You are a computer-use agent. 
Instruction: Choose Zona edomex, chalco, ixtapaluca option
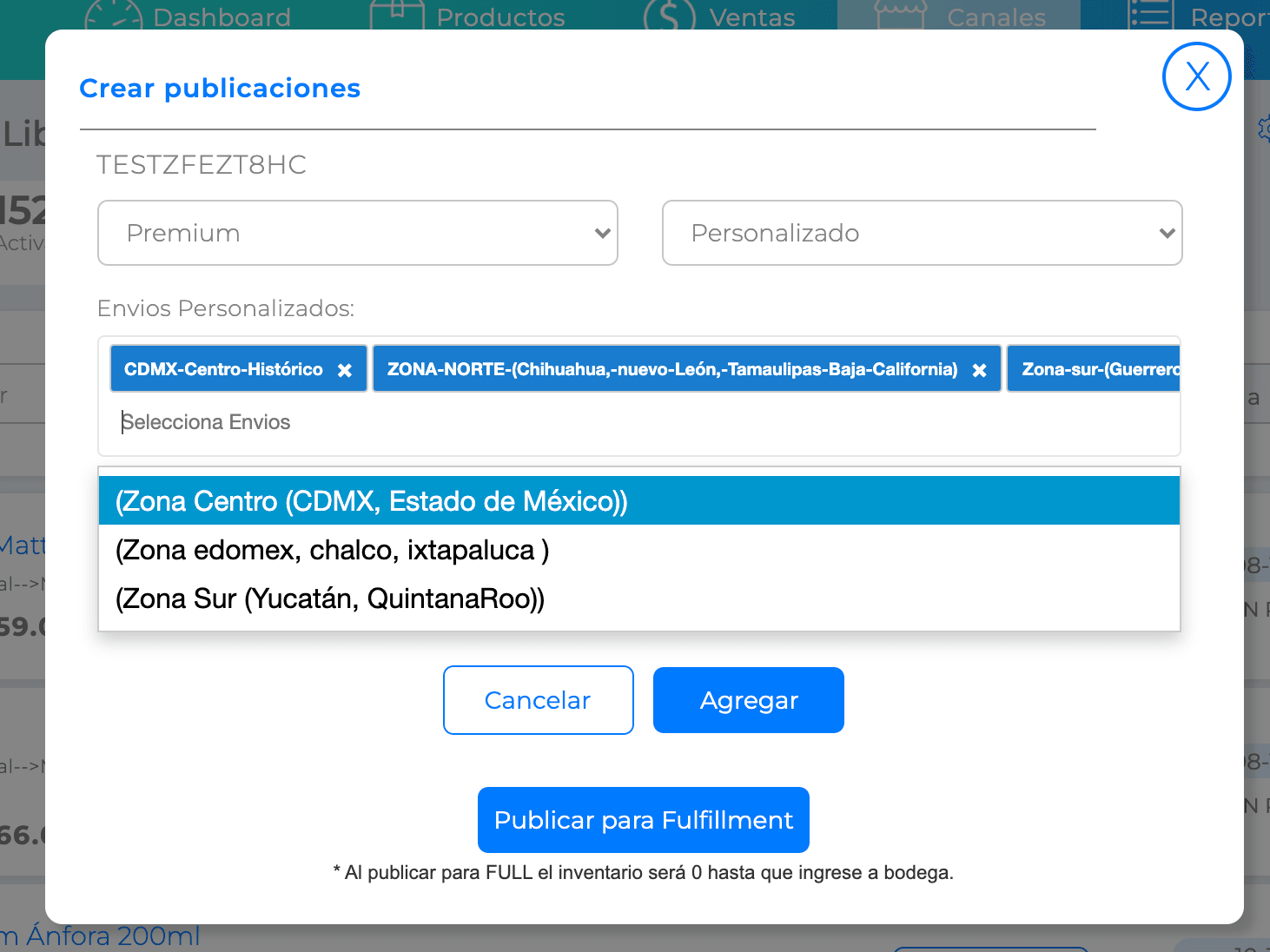tap(639, 550)
